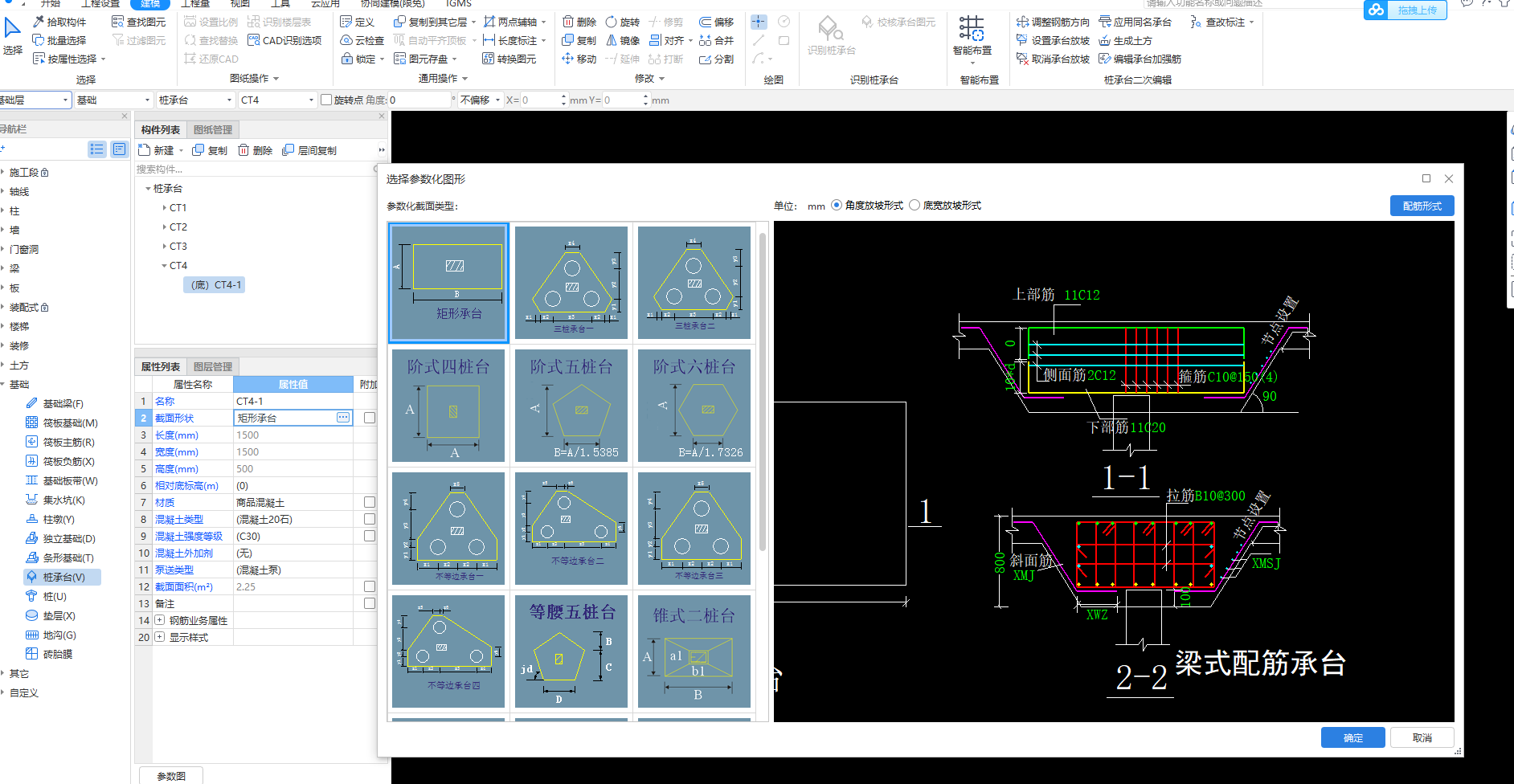The height and width of the screenshot is (784, 1514).
Task: Open the 属性列表 tab
Action: [x=161, y=366]
